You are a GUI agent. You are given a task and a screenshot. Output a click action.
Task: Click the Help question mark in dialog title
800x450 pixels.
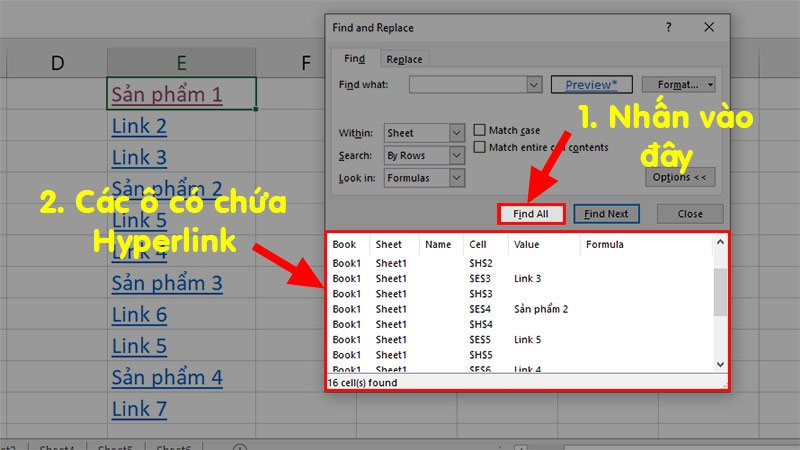pos(664,28)
